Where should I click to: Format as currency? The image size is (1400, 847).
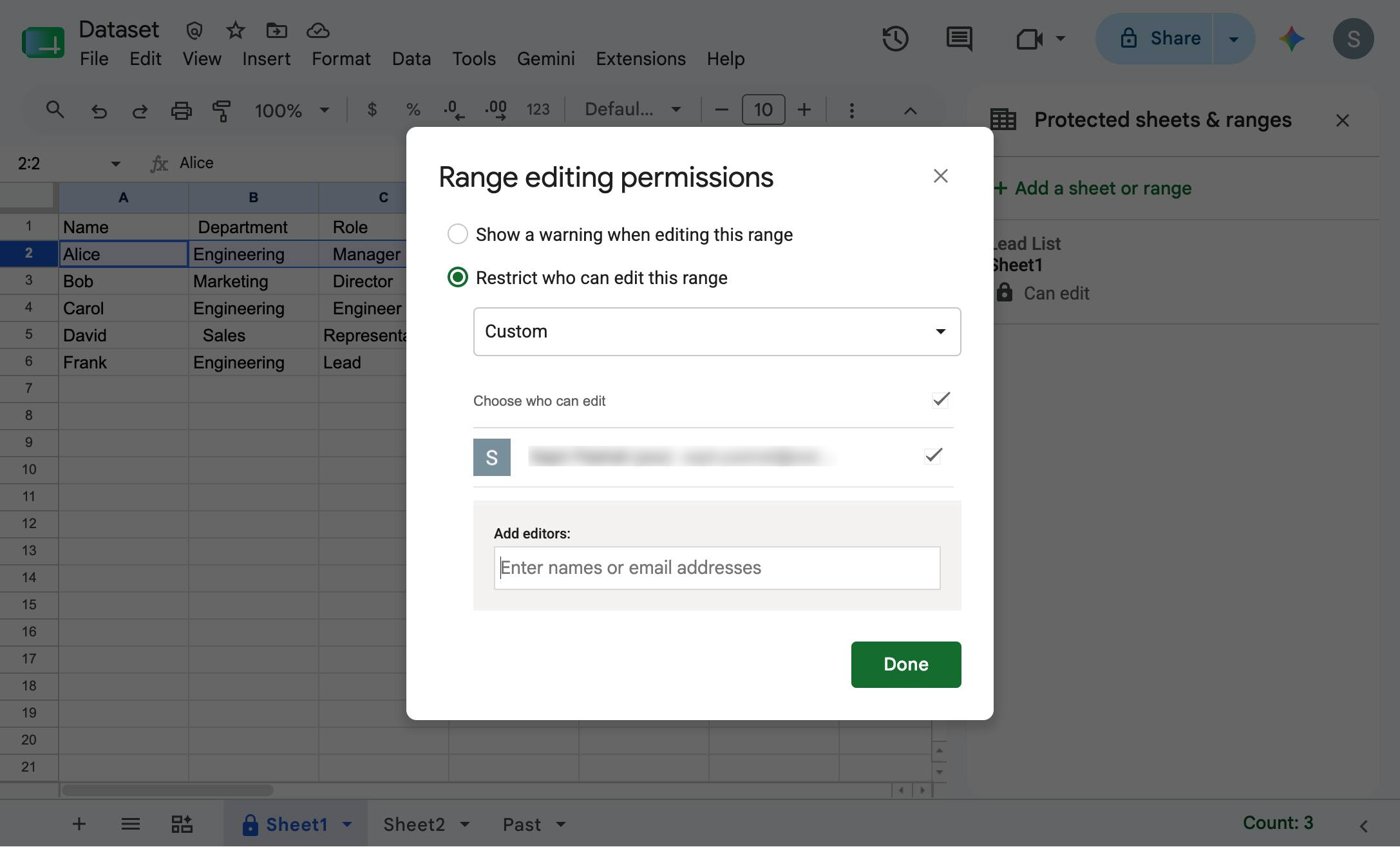pos(372,110)
